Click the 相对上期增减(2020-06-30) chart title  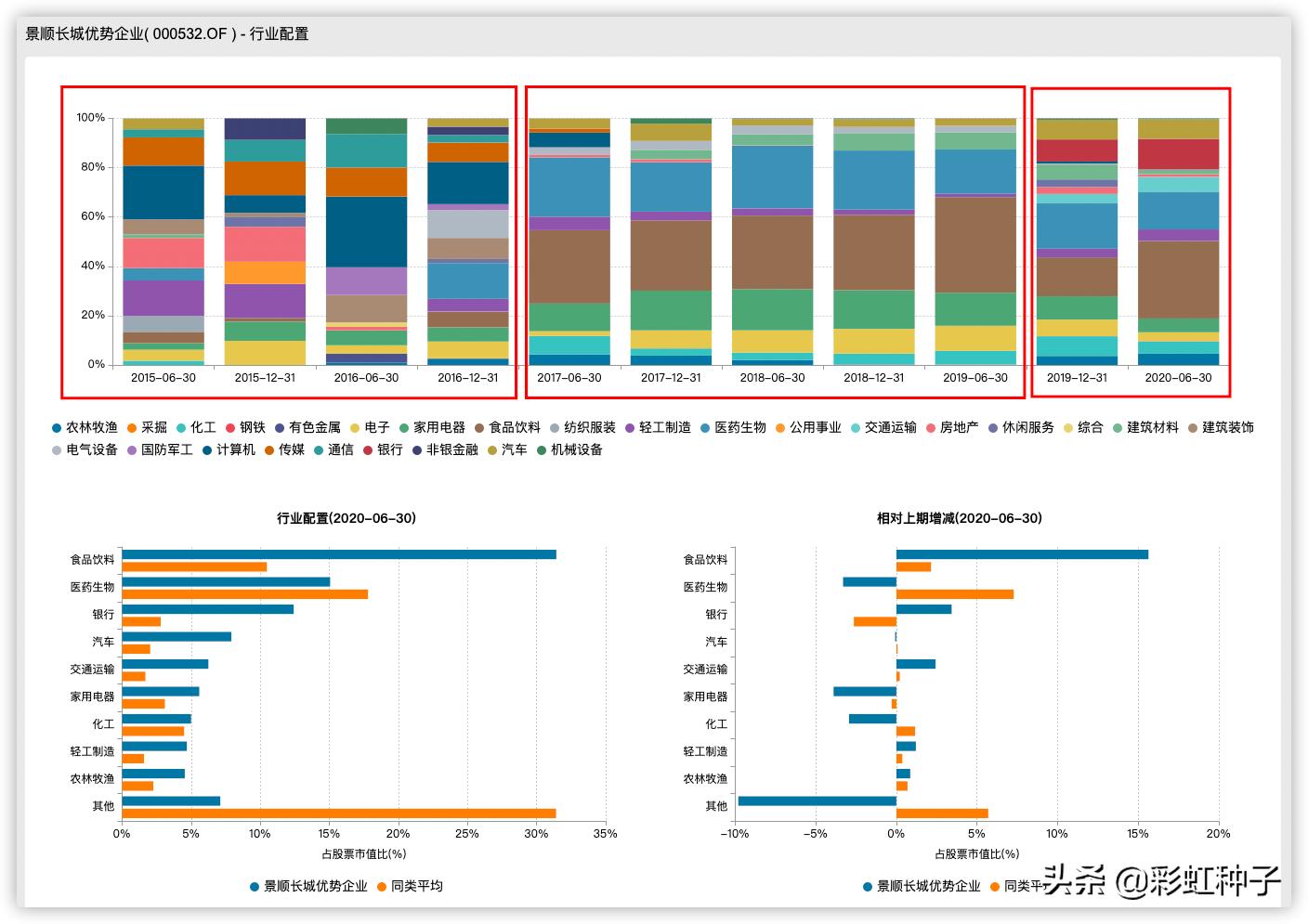[x=960, y=518]
